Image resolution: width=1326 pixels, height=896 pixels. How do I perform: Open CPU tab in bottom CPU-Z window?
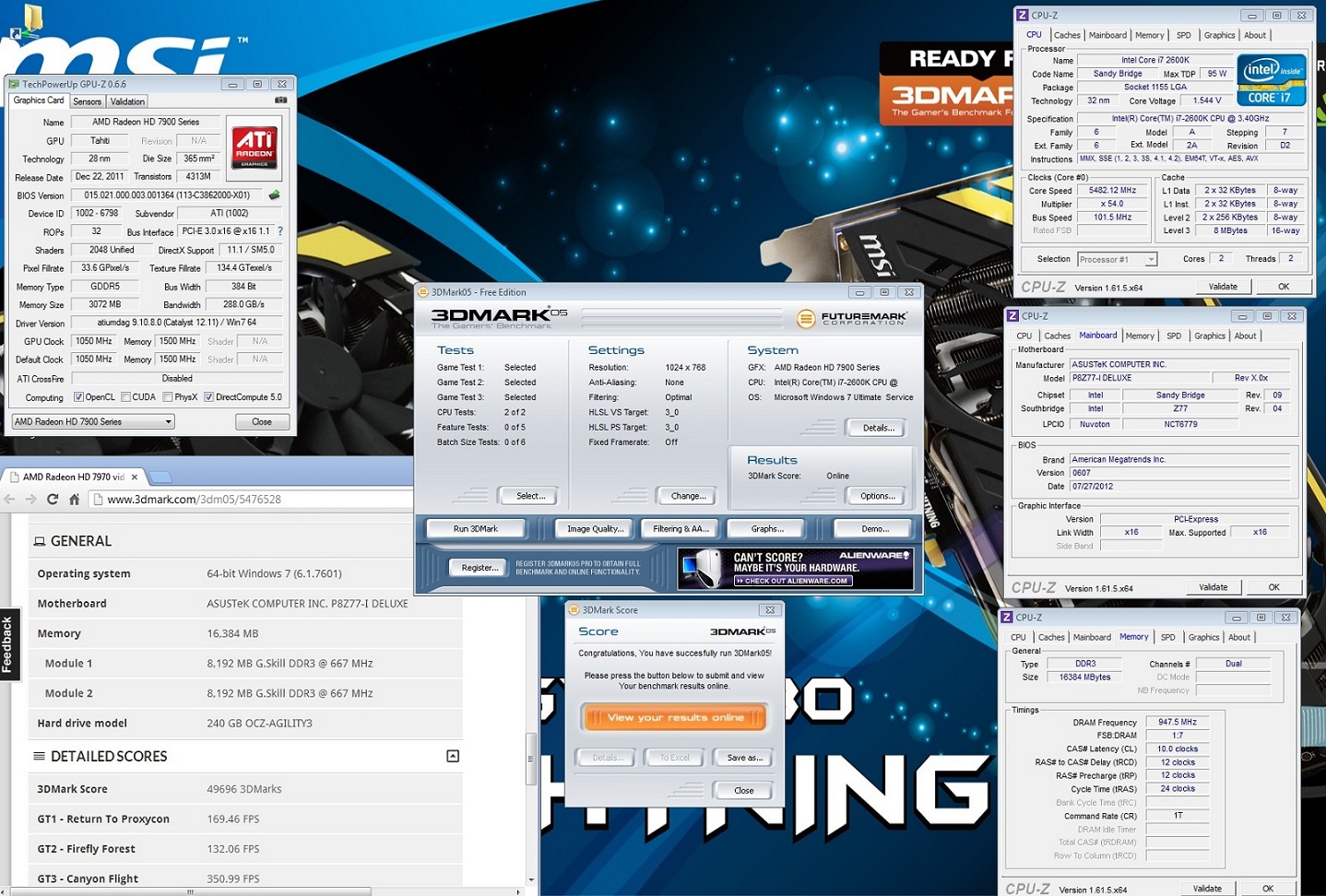(1018, 637)
